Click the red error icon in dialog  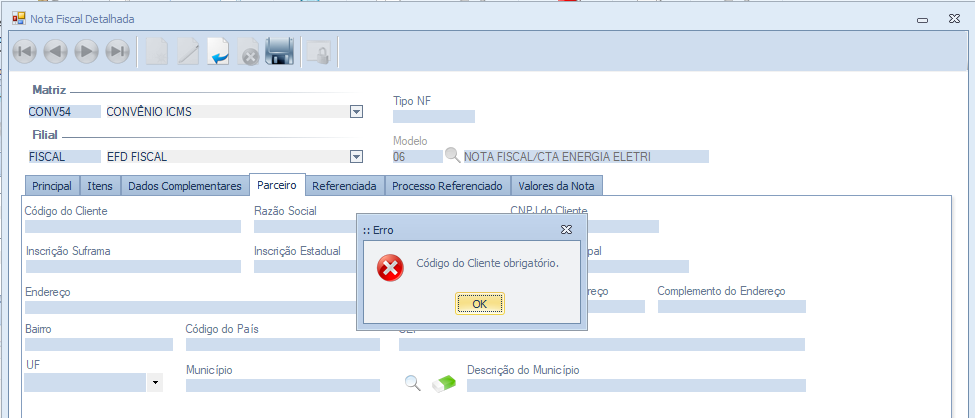tap(390, 268)
